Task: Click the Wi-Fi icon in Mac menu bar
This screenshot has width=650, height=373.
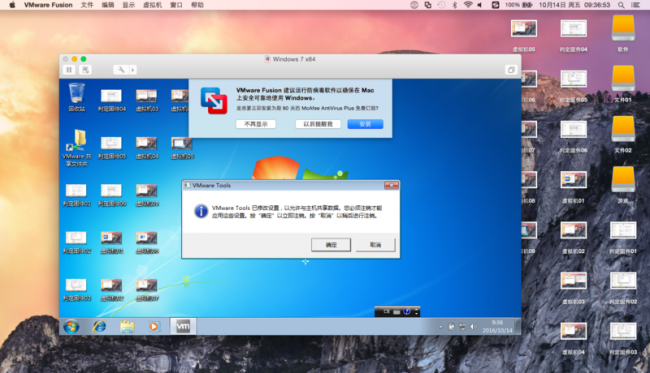Action: [x=468, y=5]
